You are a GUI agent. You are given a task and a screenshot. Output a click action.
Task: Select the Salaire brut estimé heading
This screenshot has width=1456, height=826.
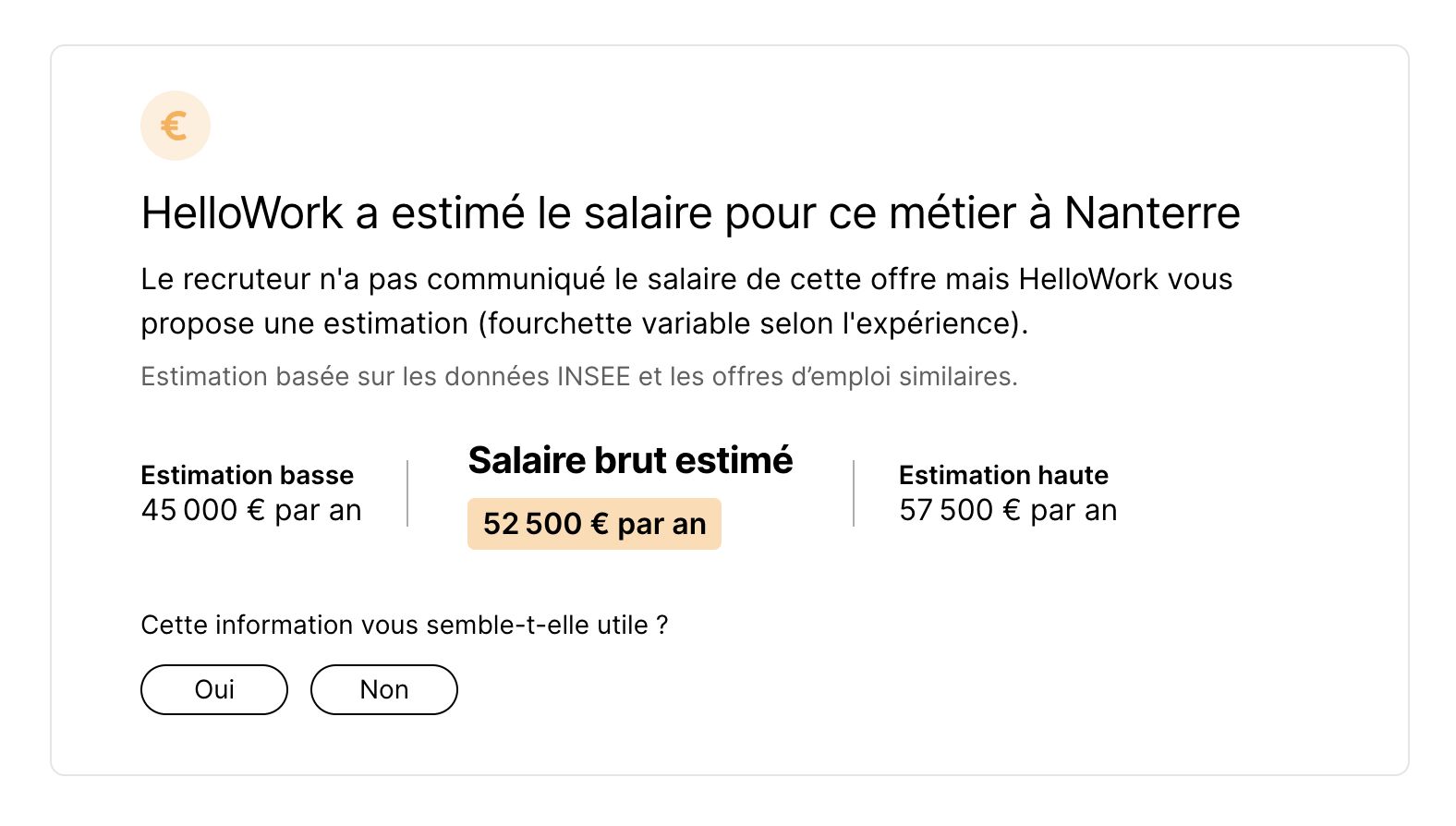630,460
